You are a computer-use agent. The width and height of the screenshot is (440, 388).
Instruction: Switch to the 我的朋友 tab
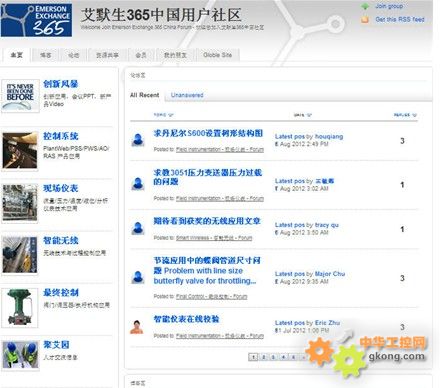(x=175, y=55)
